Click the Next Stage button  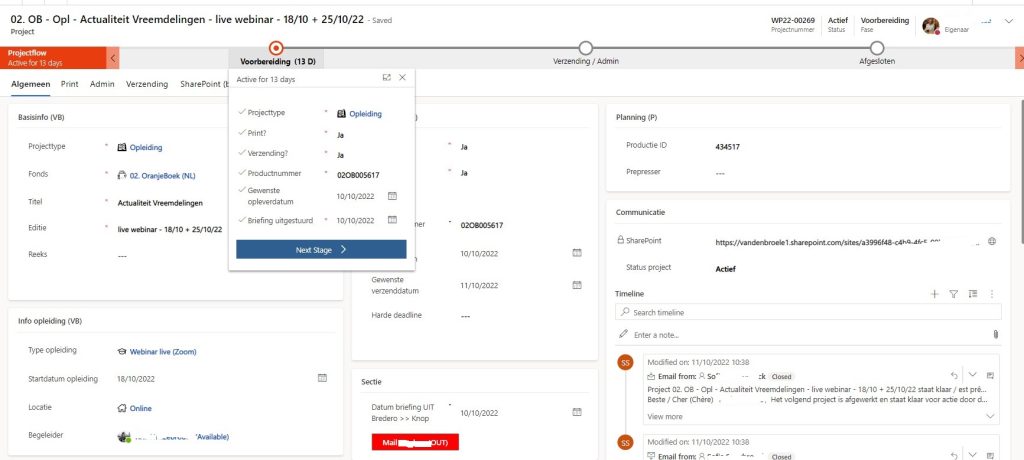click(x=321, y=250)
